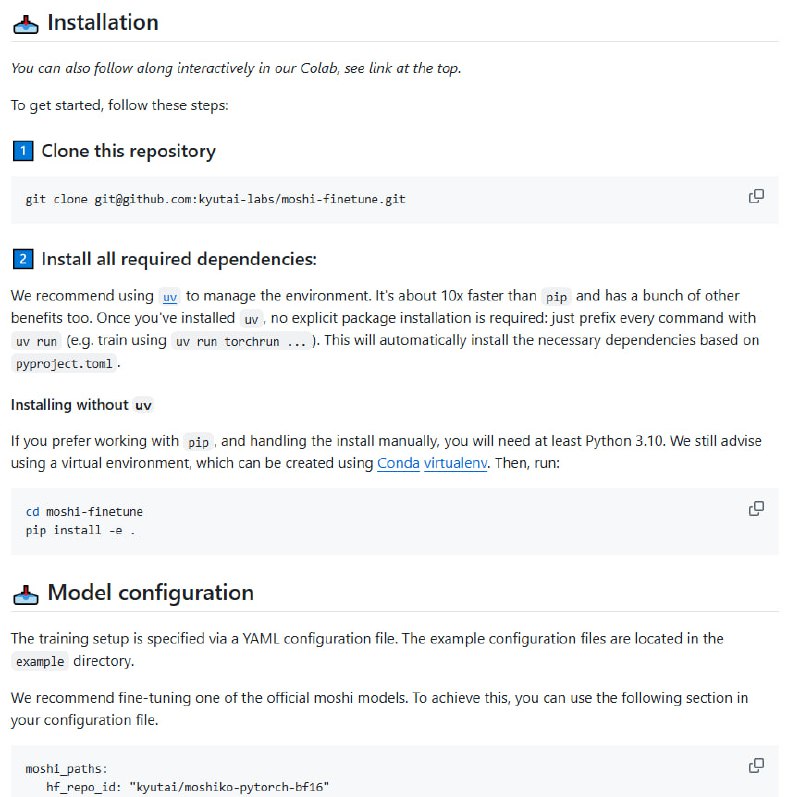Click inside the git clone code line
The width and height of the screenshot is (800, 797).
[x=215, y=199]
